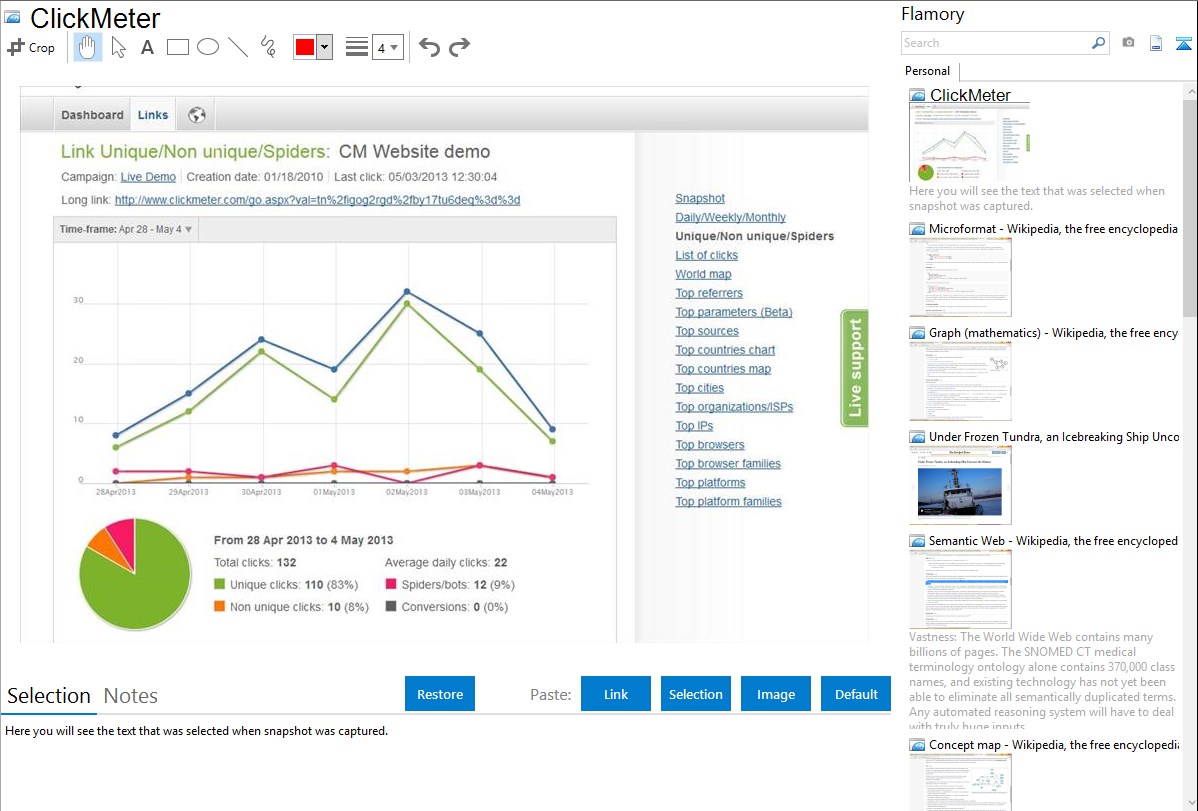The height and width of the screenshot is (811, 1198).
Task: Click the Restore button
Action: click(440, 694)
